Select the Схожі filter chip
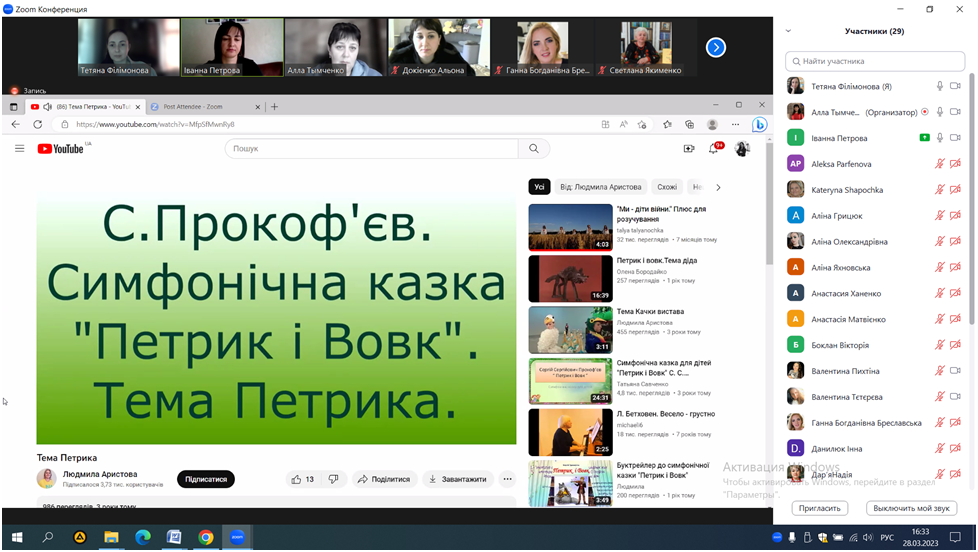This screenshot has height=552, width=978. [666, 187]
